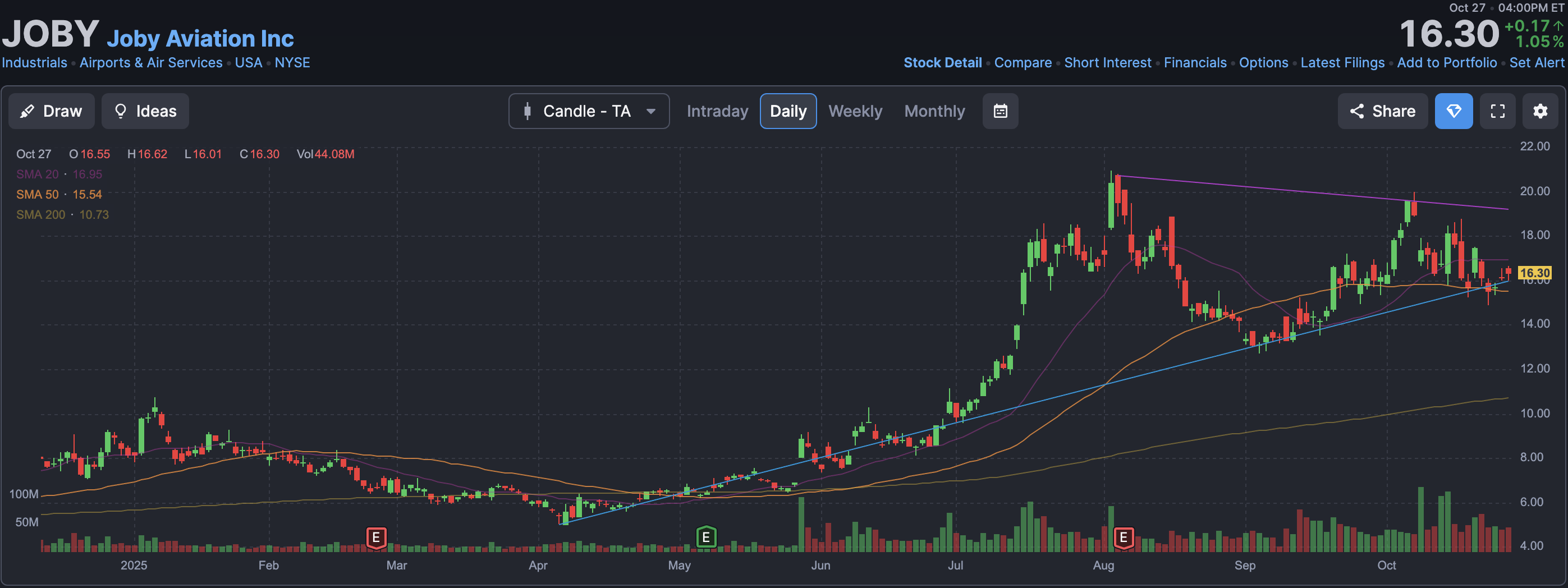Click the JOBY ticker symbol
The image size is (1568, 588).
pos(51,34)
